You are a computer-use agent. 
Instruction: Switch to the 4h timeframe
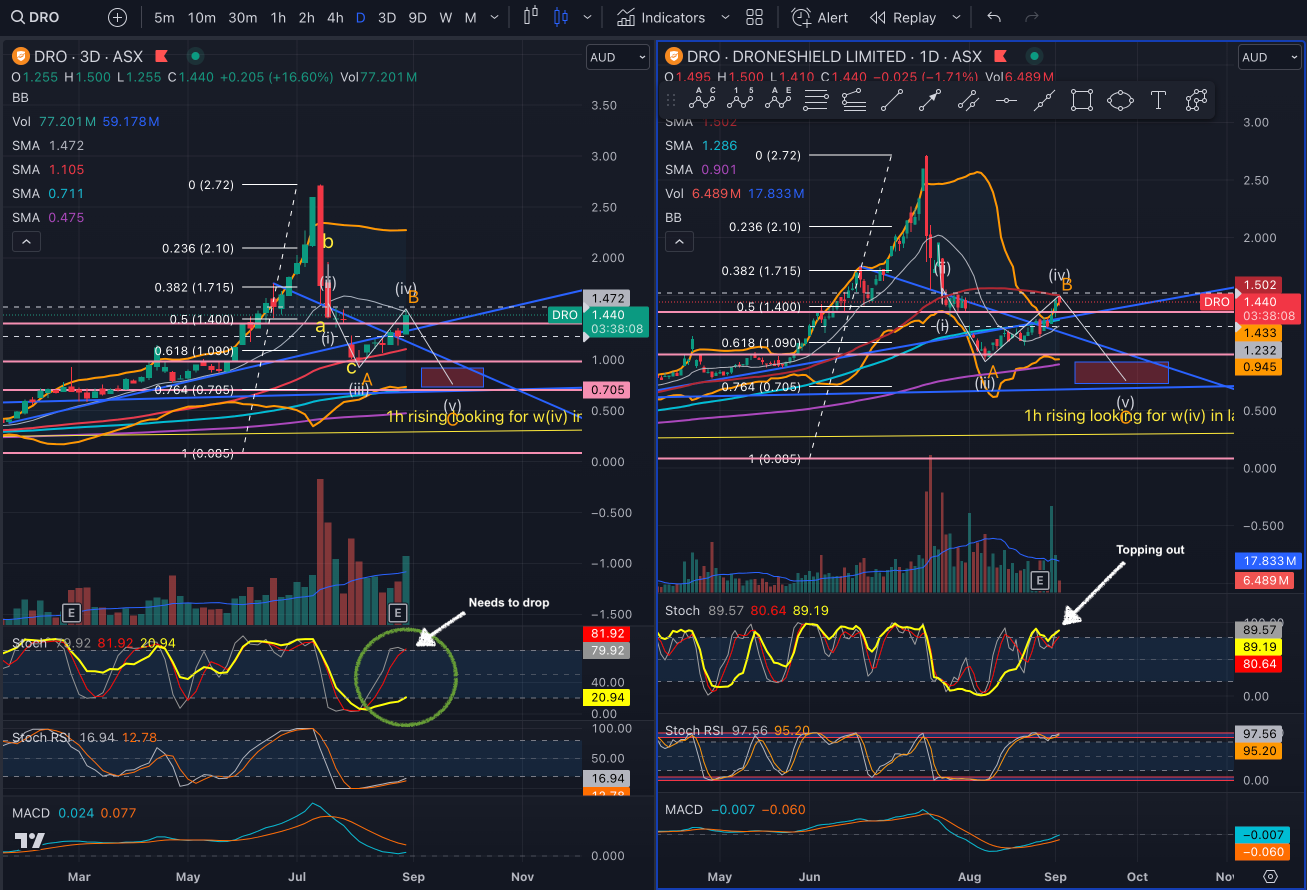(335, 17)
